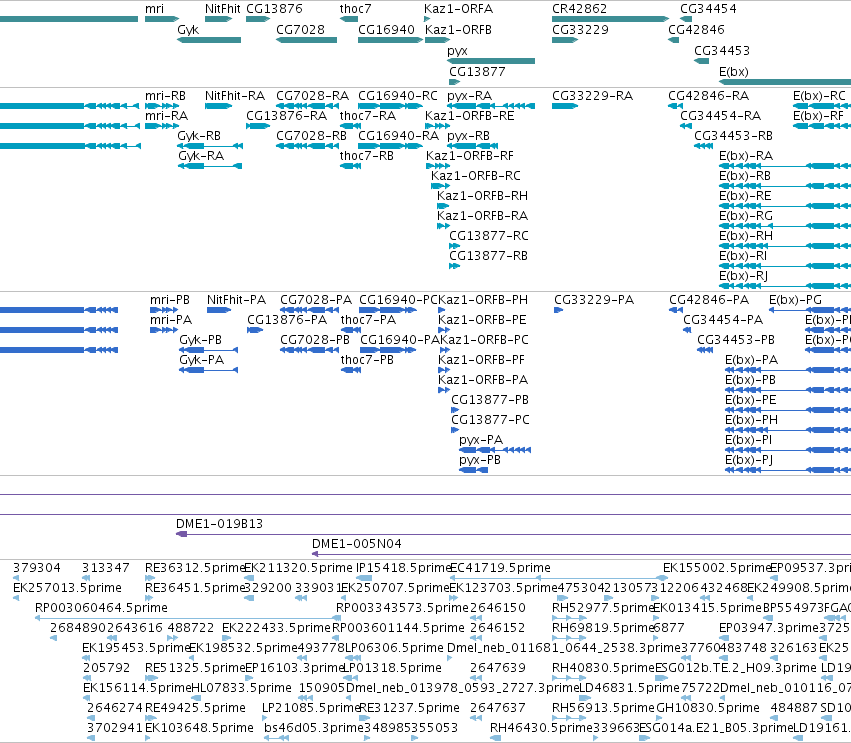The height and width of the screenshot is (743, 851).
Task: Click transcript CG33229-RA
Action: [592, 96]
